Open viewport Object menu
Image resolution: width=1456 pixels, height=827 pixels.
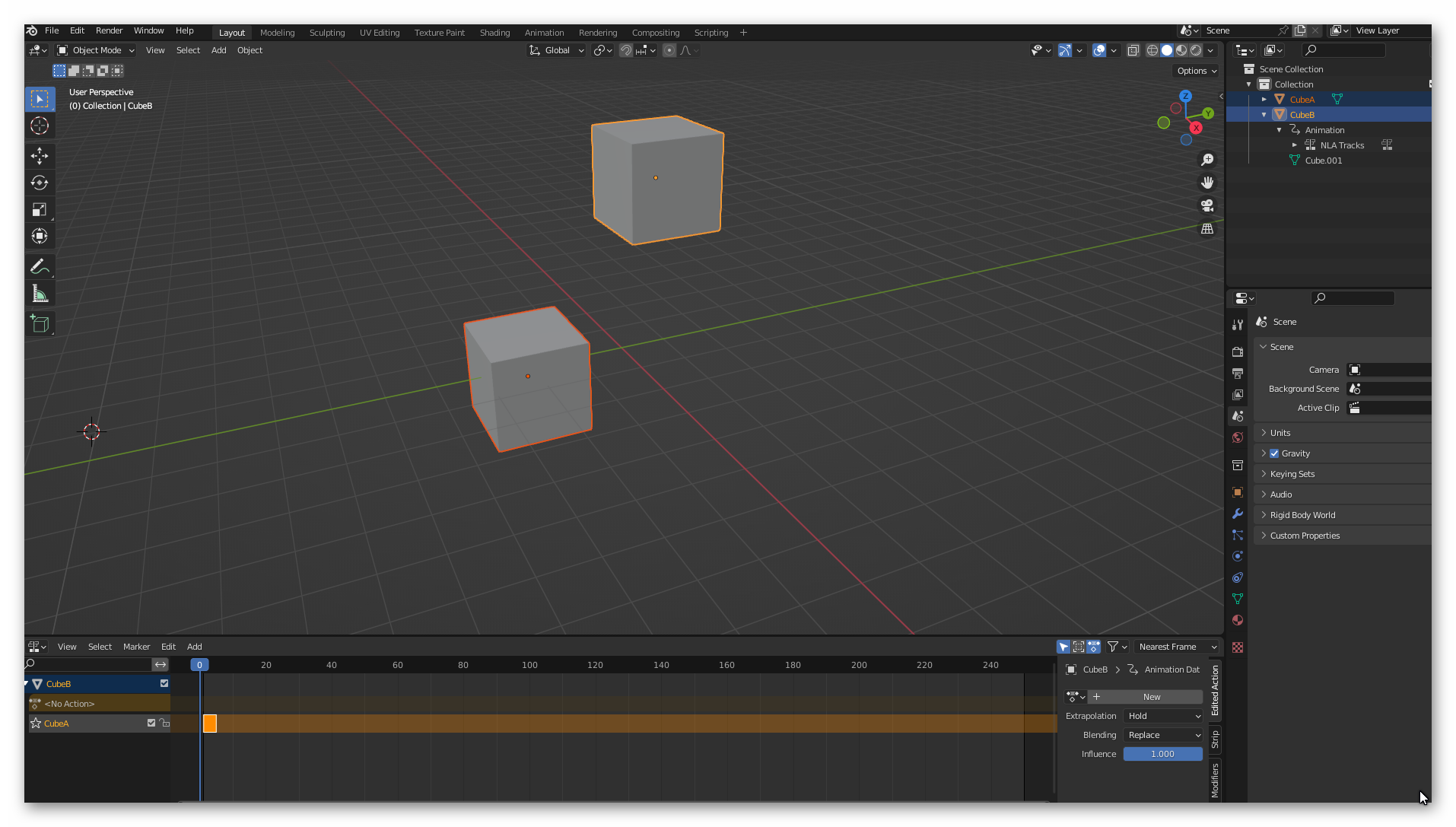250,50
